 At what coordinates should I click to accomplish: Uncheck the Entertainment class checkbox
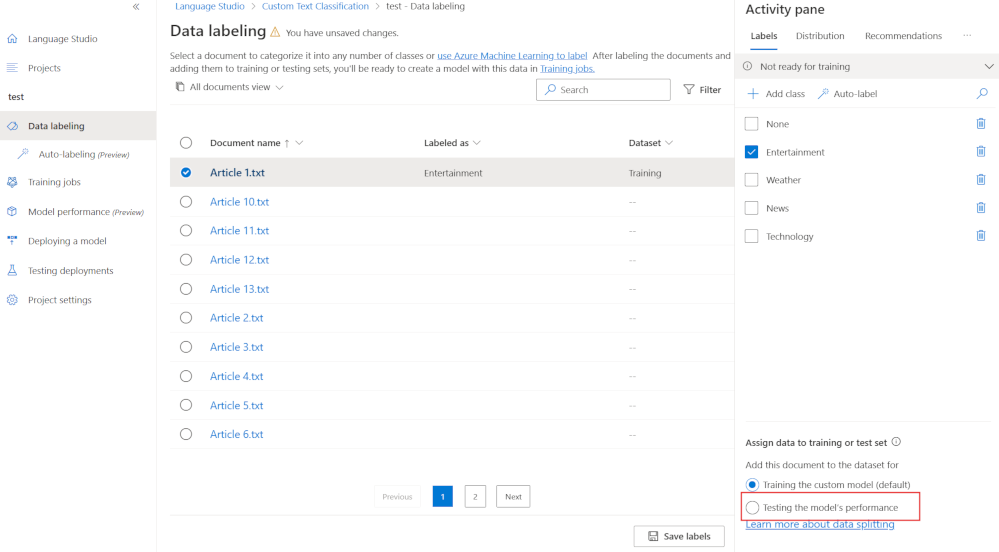coord(752,152)
